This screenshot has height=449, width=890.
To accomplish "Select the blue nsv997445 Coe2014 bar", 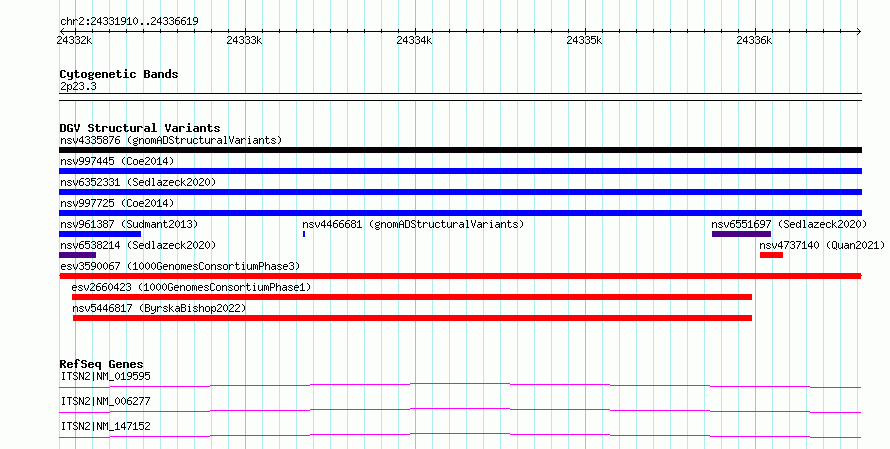I will pyautogui.click(x=460, y=171).
